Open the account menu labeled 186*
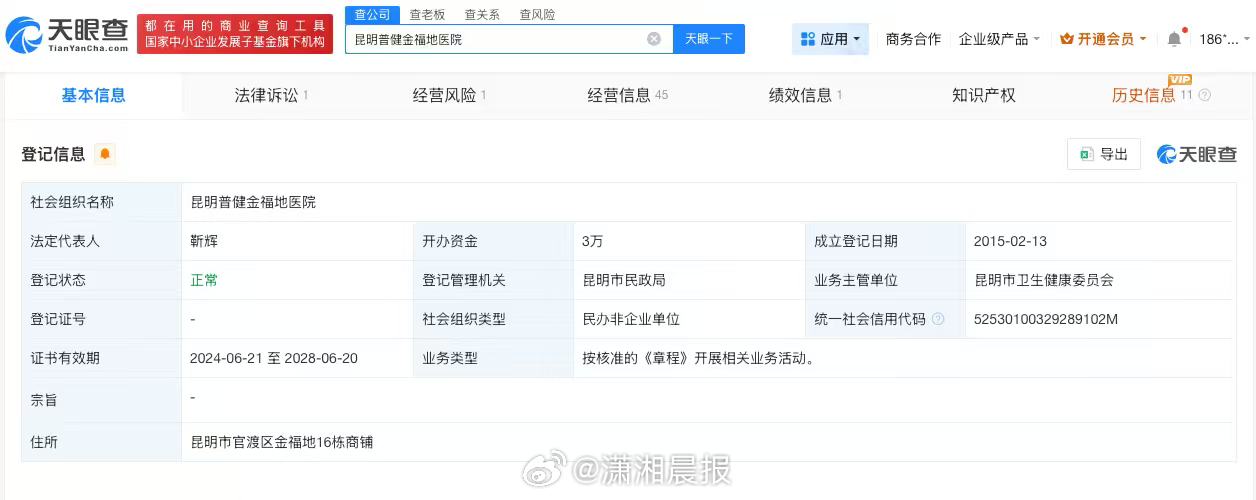Image resolution: width=1256 pixels, height=500 pixels. tap(1224, 39)
